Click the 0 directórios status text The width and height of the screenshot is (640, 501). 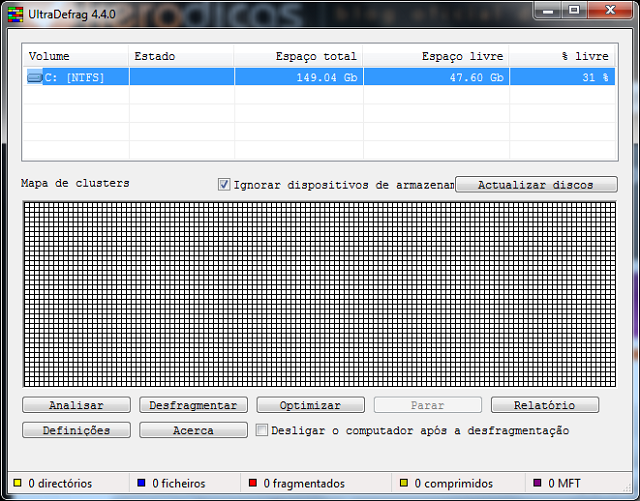coord(60,483)
